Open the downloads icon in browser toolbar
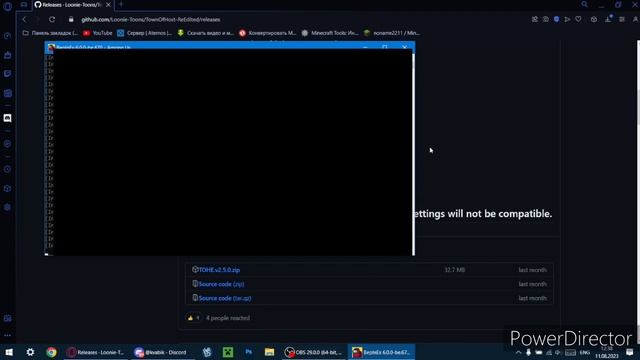The width and height of the screenshot is (640, 360). [608, 19]
